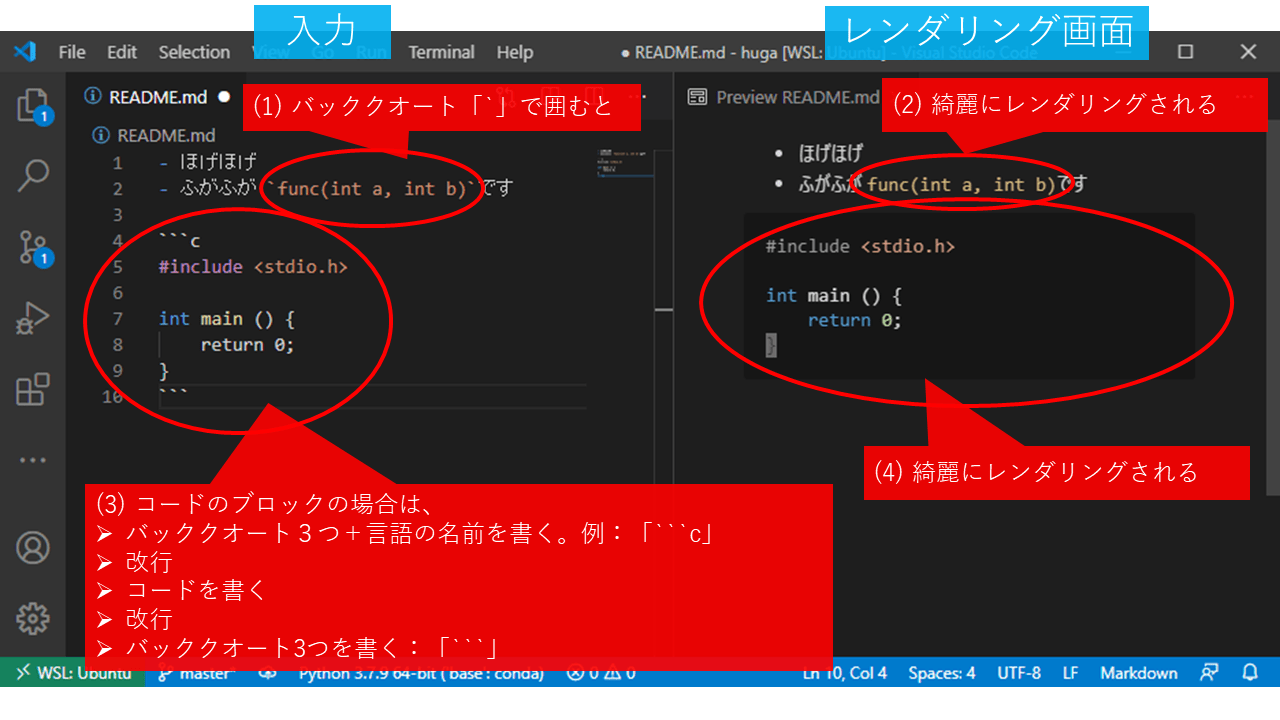Click 'return 0;' in the preview pane

coord(854,320)
